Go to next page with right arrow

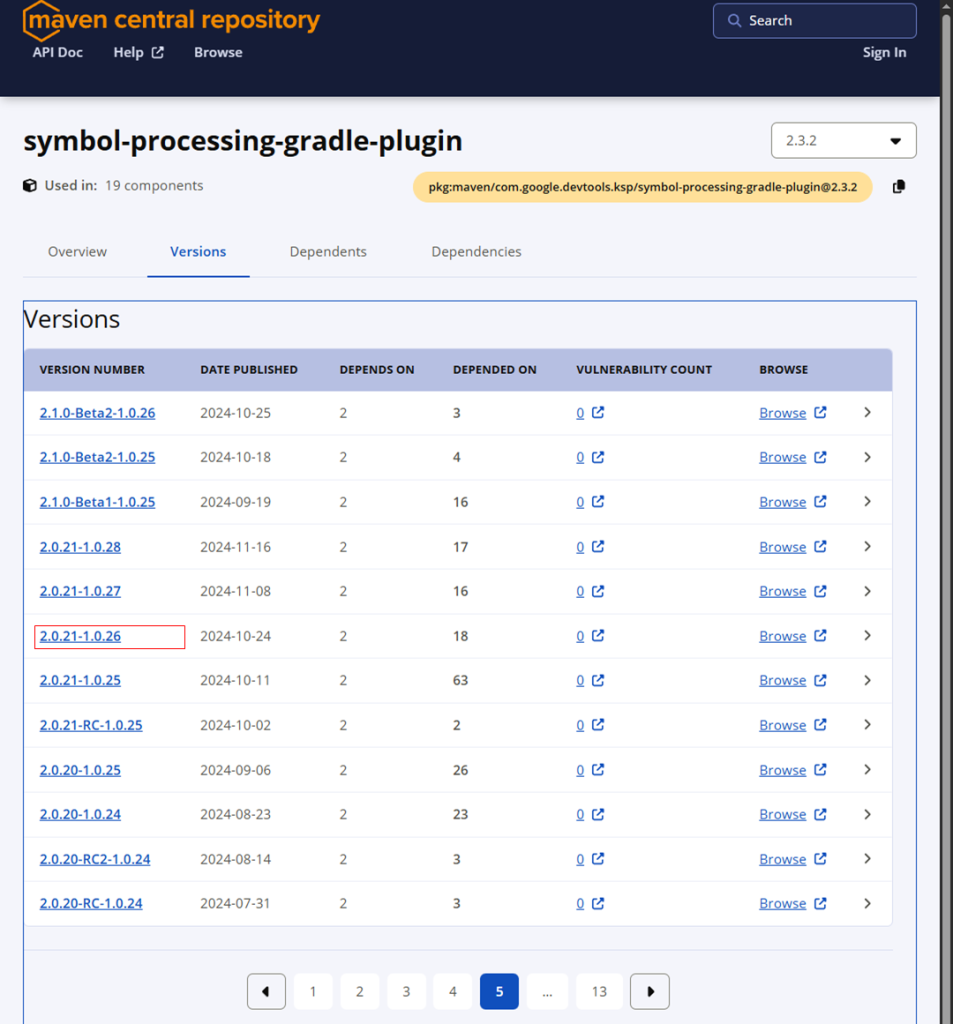[x=651, y=991]
